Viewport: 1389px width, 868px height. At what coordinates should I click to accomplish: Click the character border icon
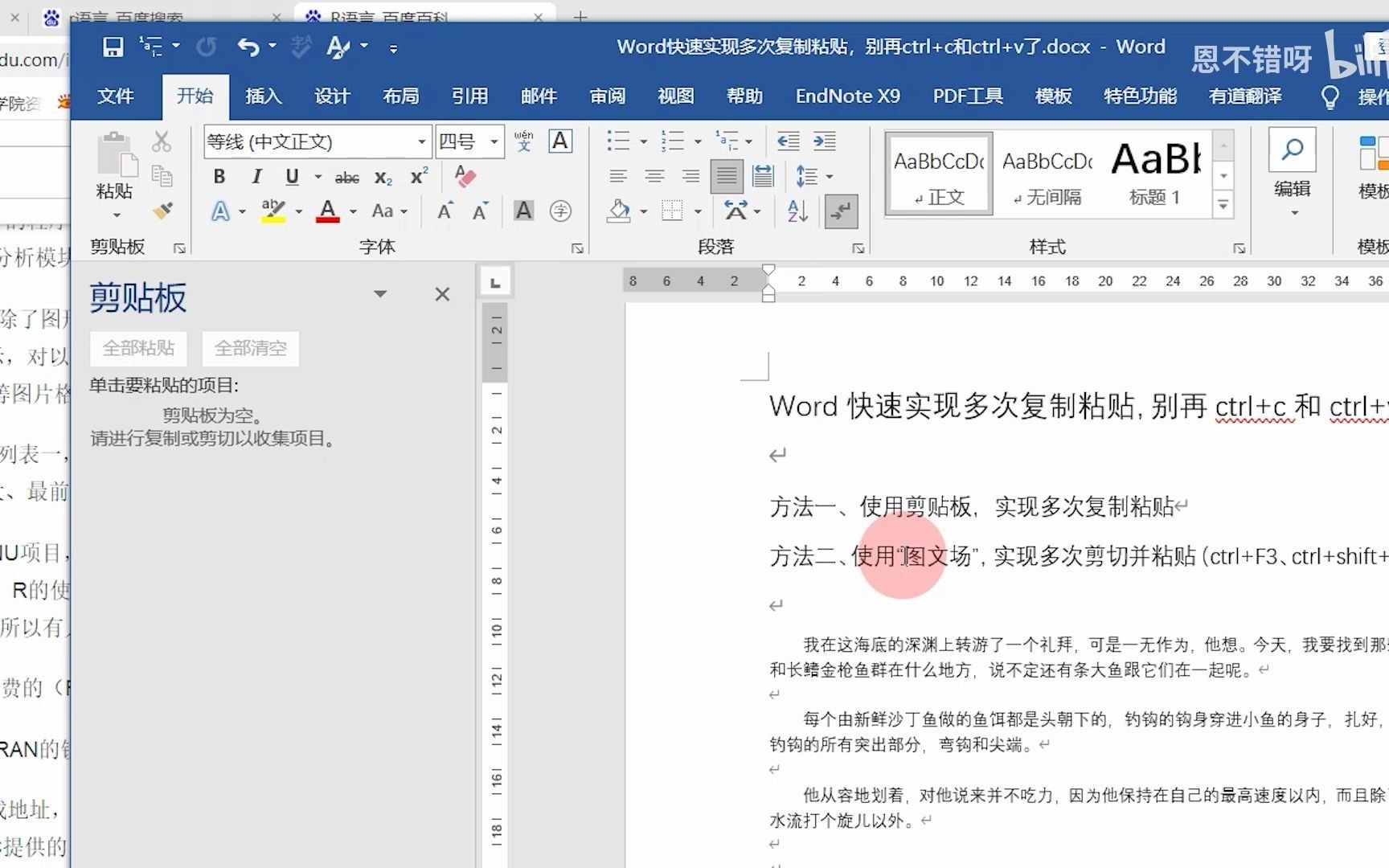[x=560, y=141]
